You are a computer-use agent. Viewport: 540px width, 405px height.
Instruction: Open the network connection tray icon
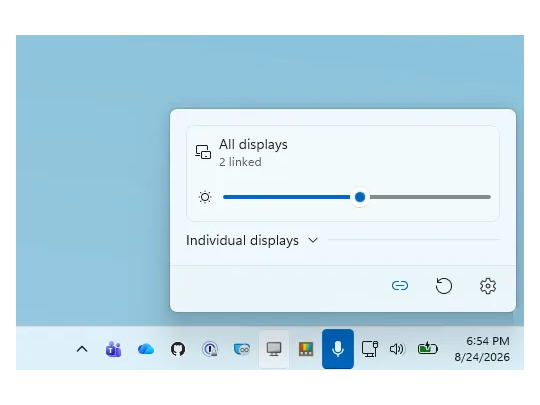370,349
